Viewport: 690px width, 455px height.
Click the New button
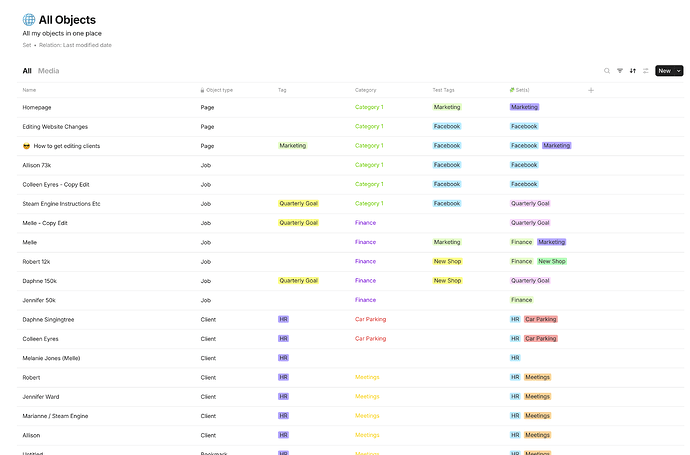click(x=665, y=71)
